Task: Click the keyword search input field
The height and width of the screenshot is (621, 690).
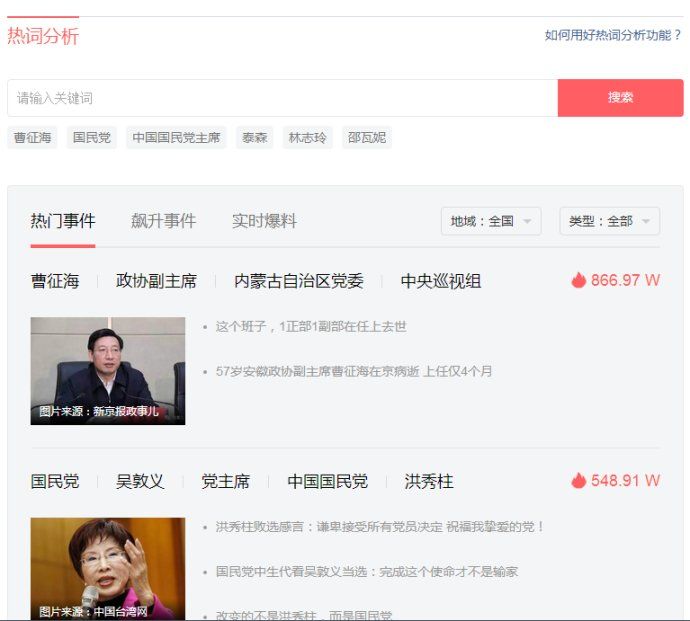Action: [x=282, y=98]
